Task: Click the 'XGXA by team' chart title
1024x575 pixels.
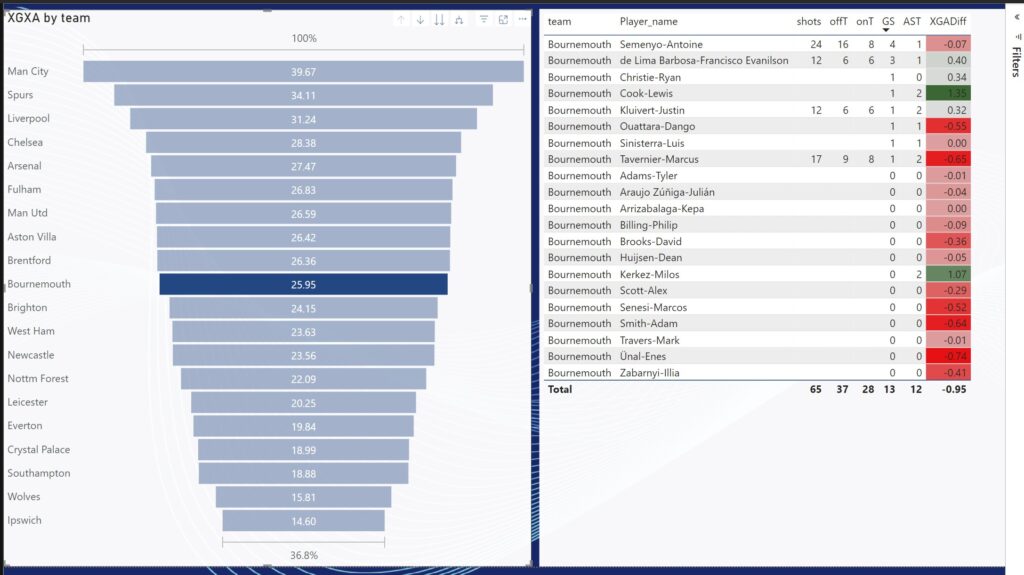Action: tap(49, 18)
